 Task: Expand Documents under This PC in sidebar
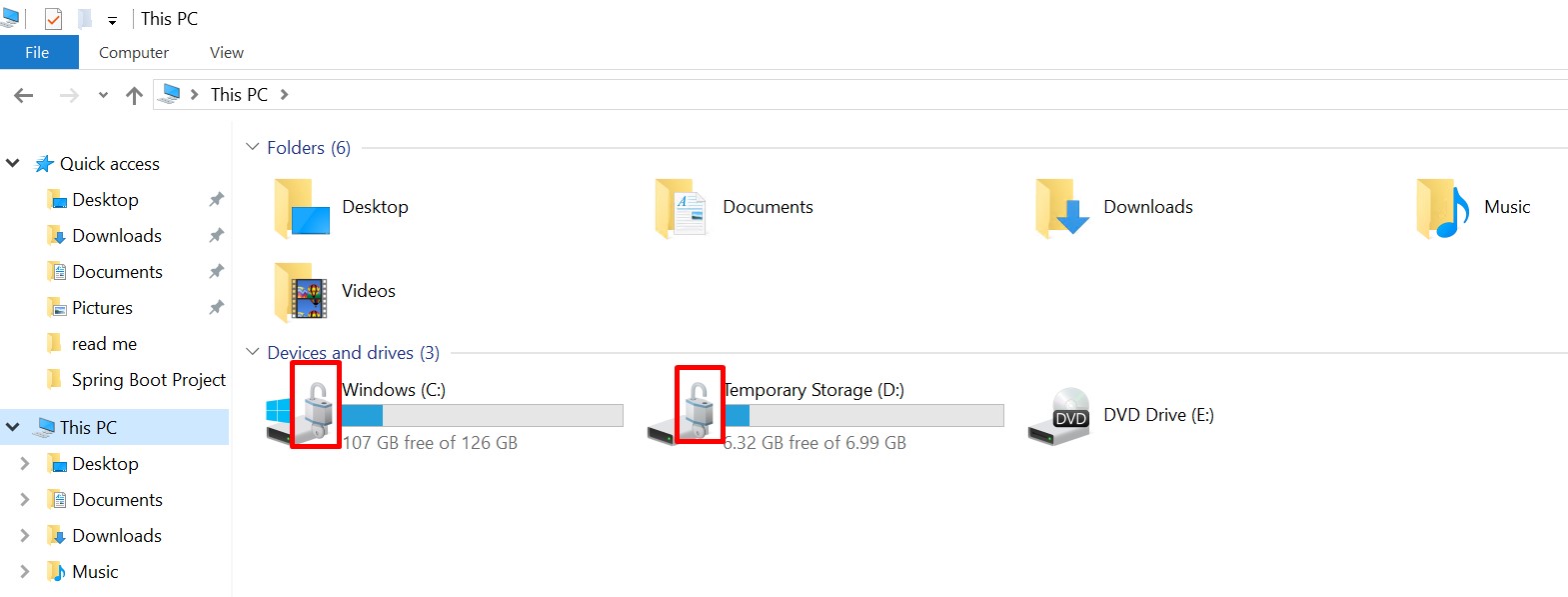25,500
